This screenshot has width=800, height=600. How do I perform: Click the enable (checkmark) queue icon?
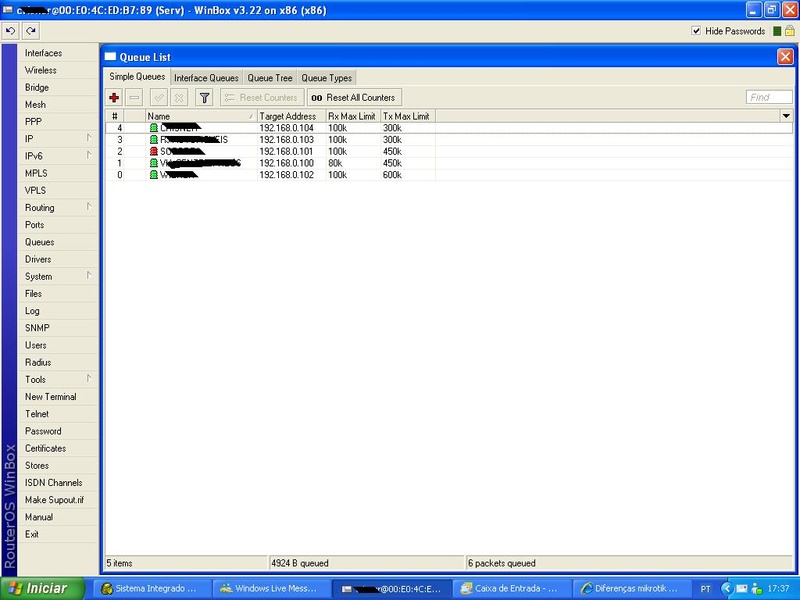[159, 97]
